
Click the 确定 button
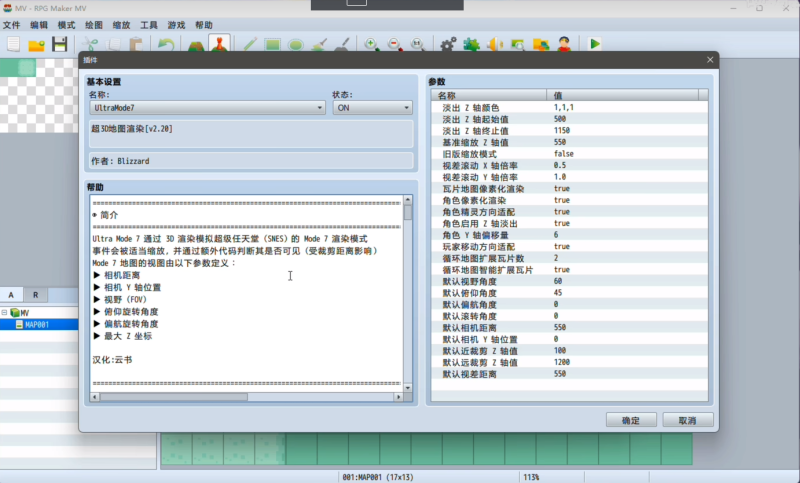[631, 420]
